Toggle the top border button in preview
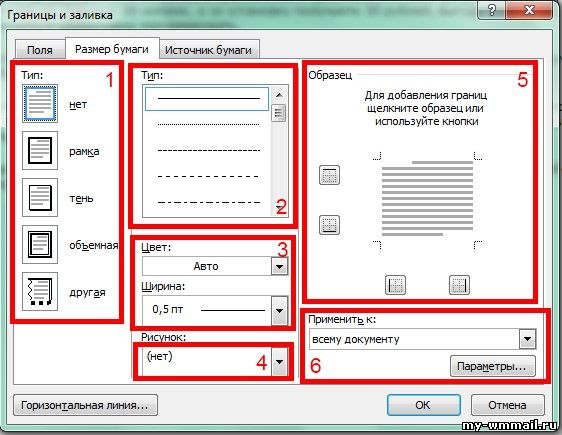Image resolution: width=562 pixels, height=435 pixels. point(329,175)
